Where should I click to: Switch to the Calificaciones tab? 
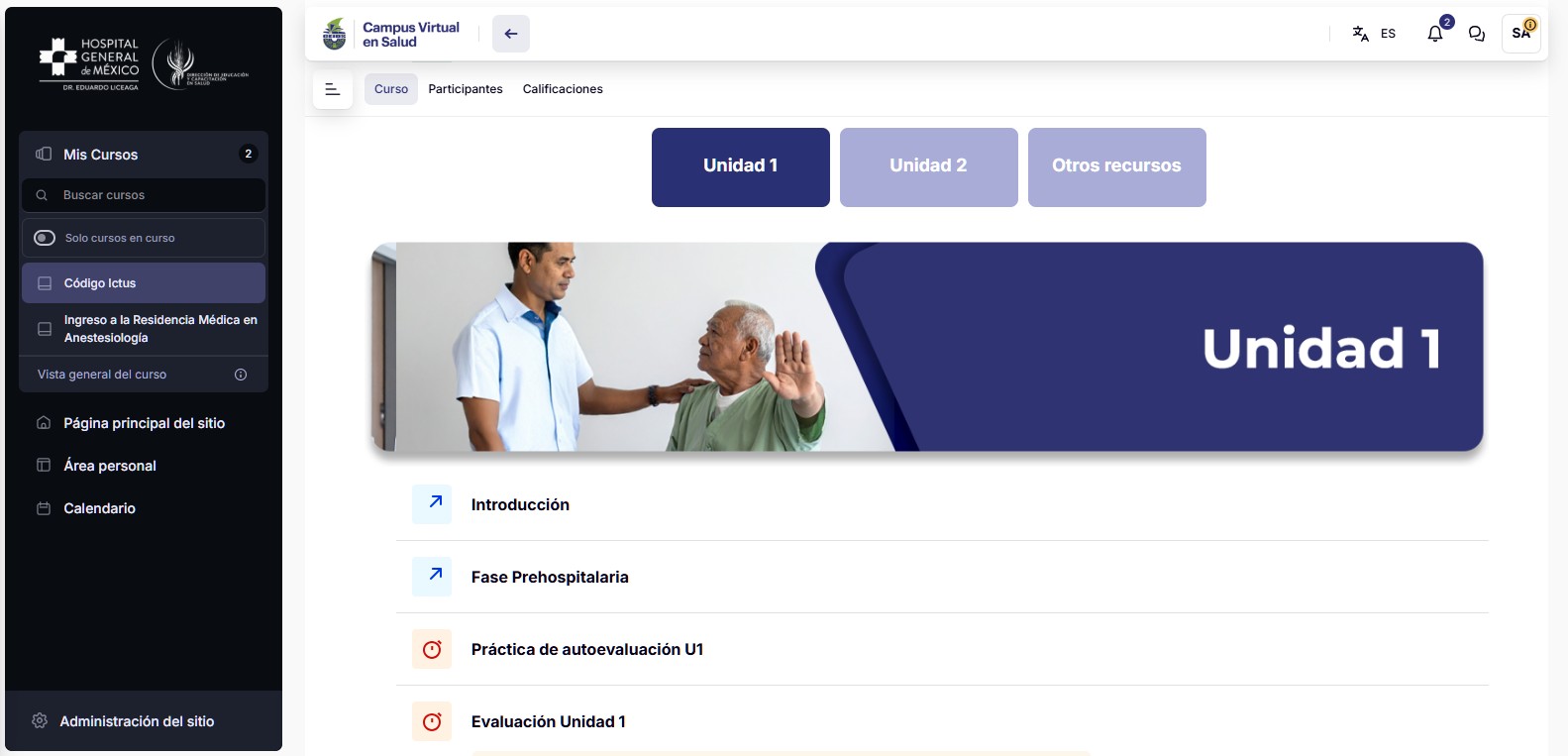tap(563, 89)
